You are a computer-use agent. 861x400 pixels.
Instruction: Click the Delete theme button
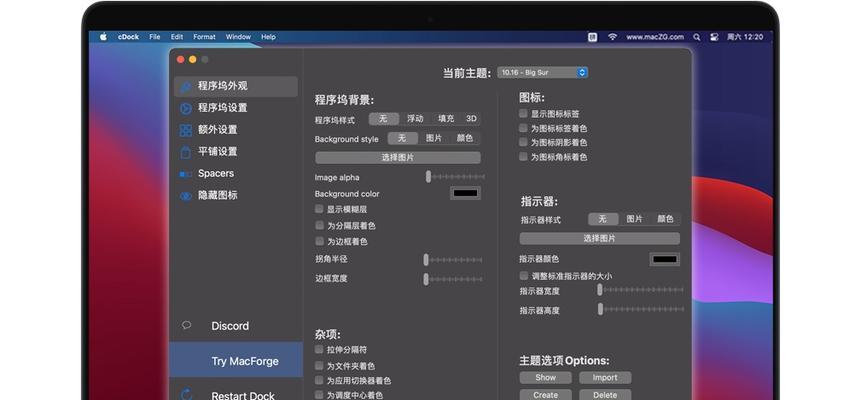tap(605, 395)
